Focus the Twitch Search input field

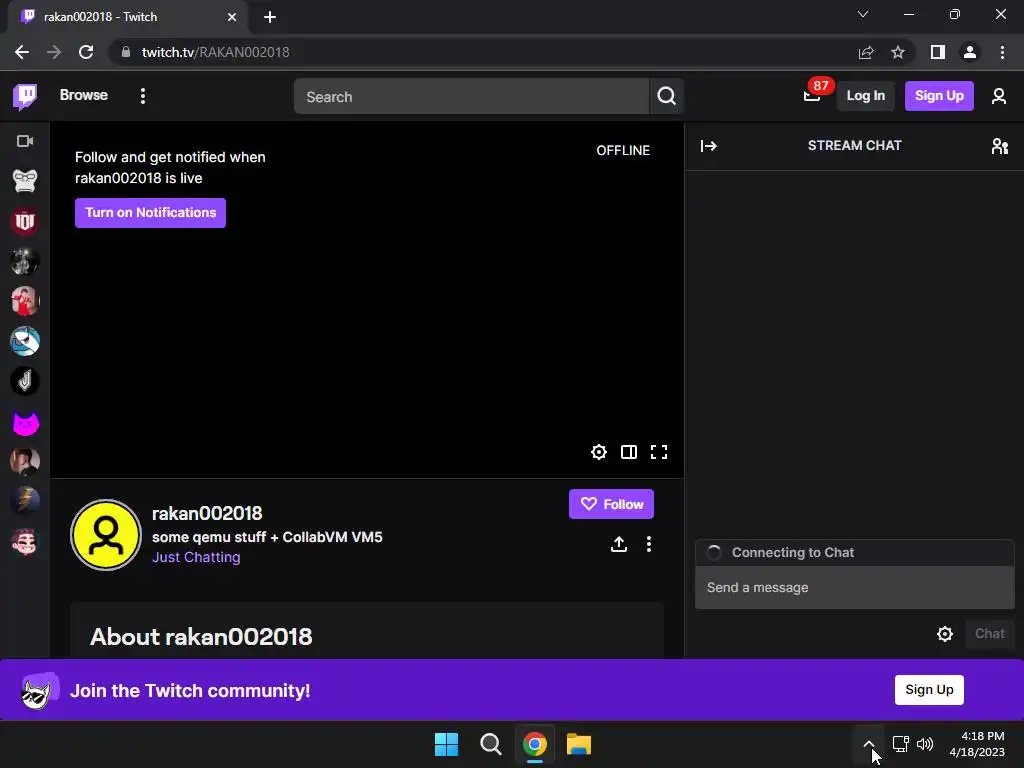(471, 97)
